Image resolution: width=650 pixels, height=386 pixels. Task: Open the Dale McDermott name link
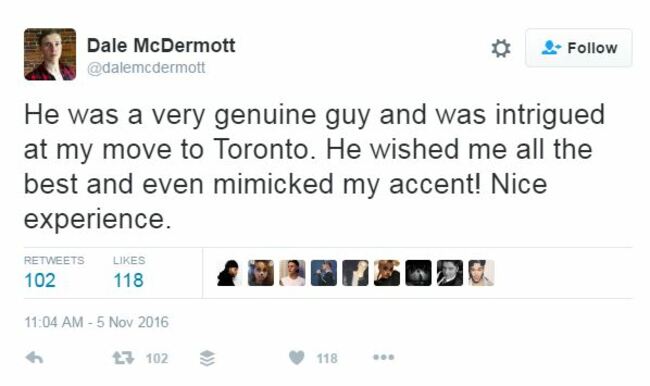161,45
